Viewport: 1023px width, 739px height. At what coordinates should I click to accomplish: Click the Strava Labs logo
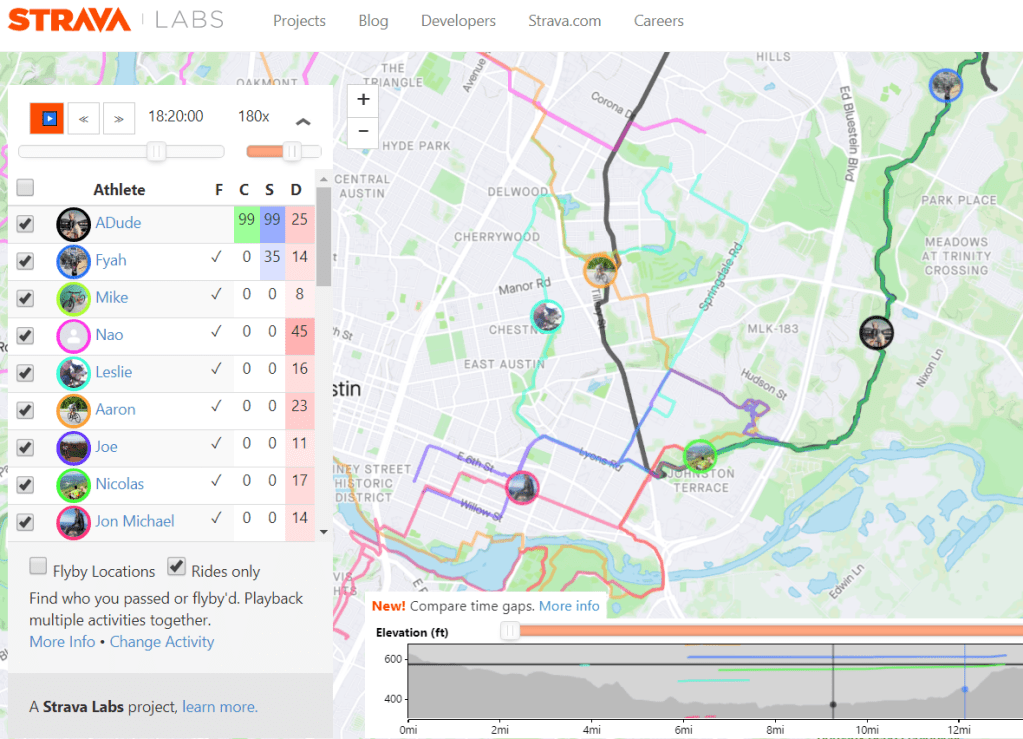116,20
